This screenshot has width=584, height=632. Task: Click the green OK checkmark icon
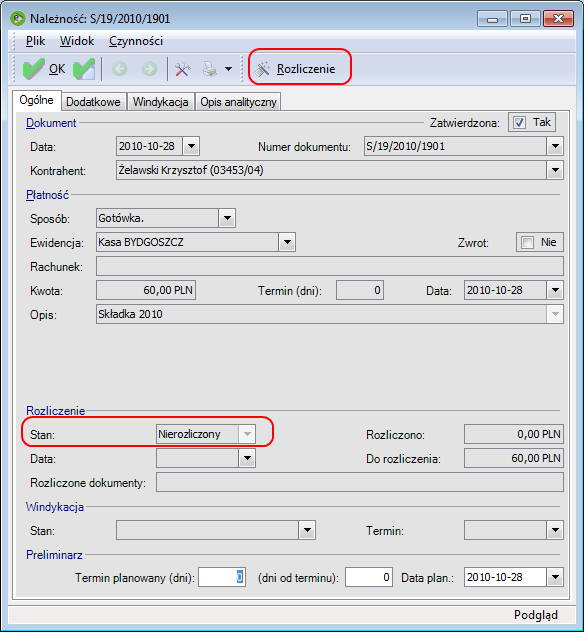coord(33,69)
